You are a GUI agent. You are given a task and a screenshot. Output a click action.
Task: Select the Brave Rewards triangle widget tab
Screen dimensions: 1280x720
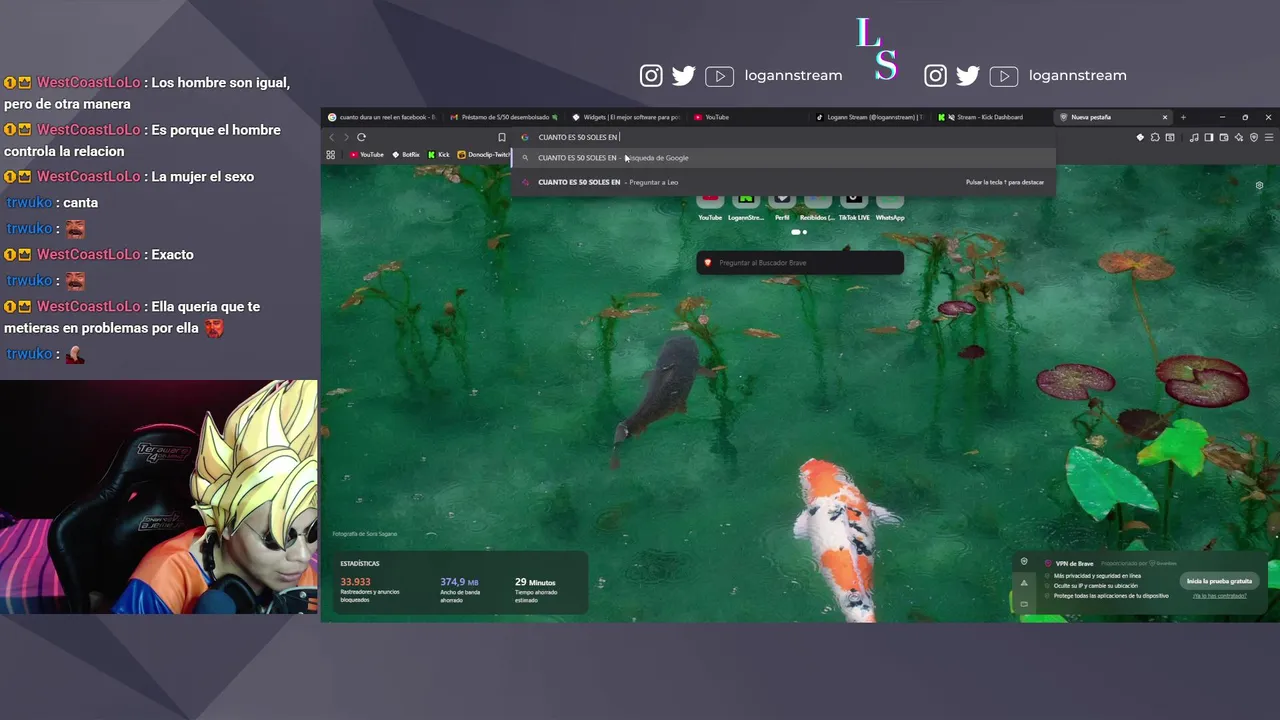point(1024,583)
